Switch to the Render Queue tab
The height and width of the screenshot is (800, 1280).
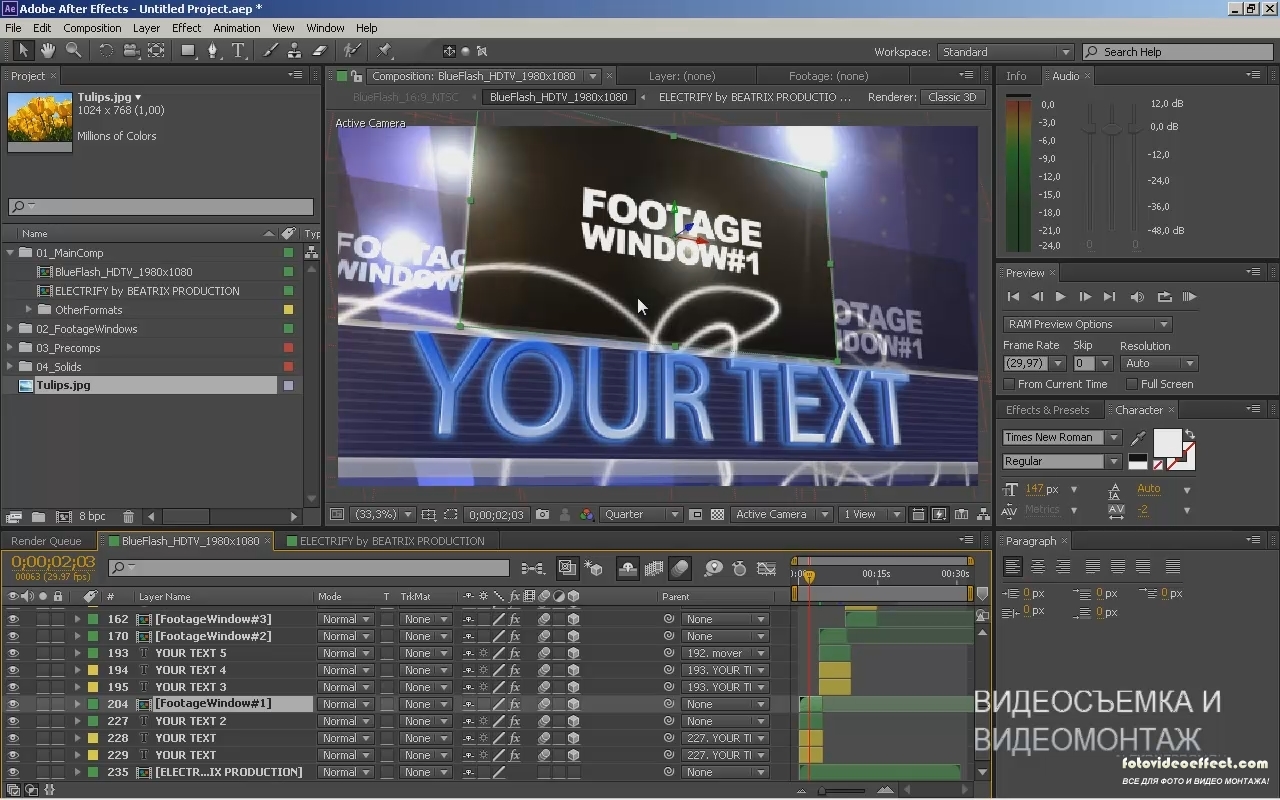46,541
